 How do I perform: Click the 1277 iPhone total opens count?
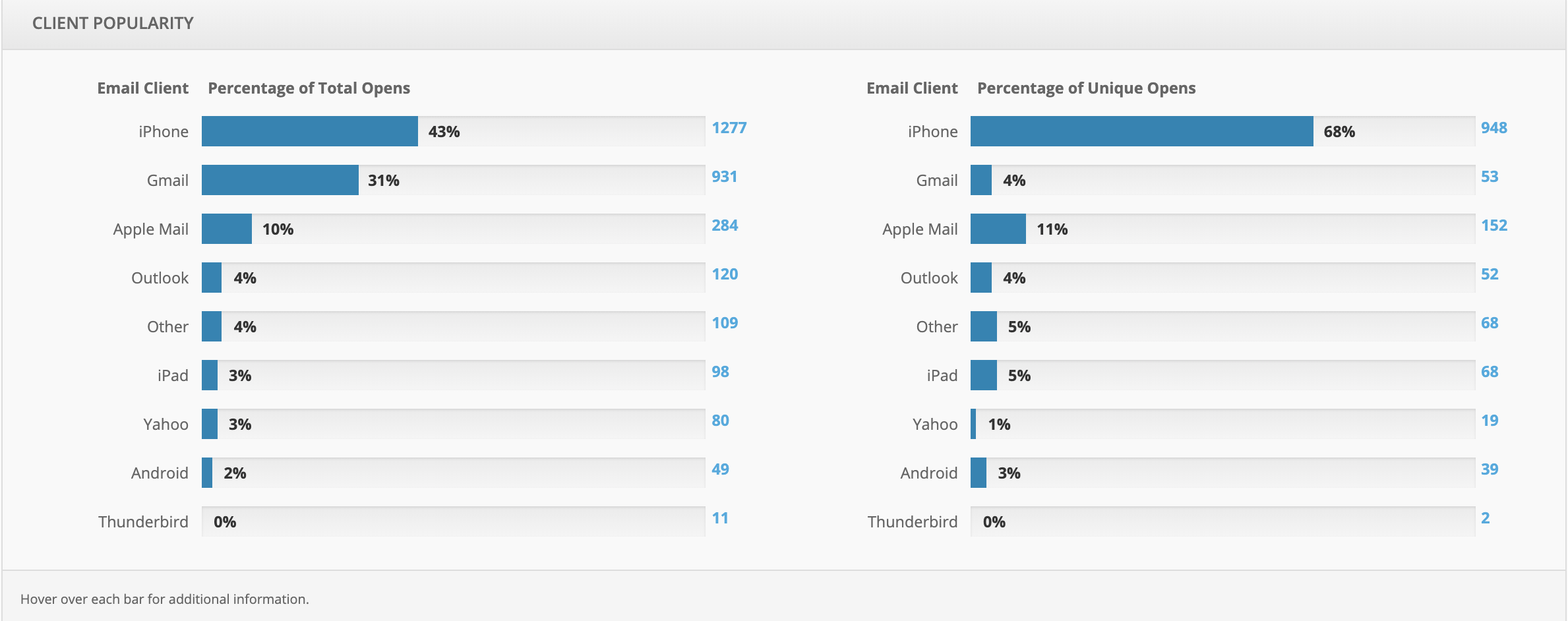729,128
